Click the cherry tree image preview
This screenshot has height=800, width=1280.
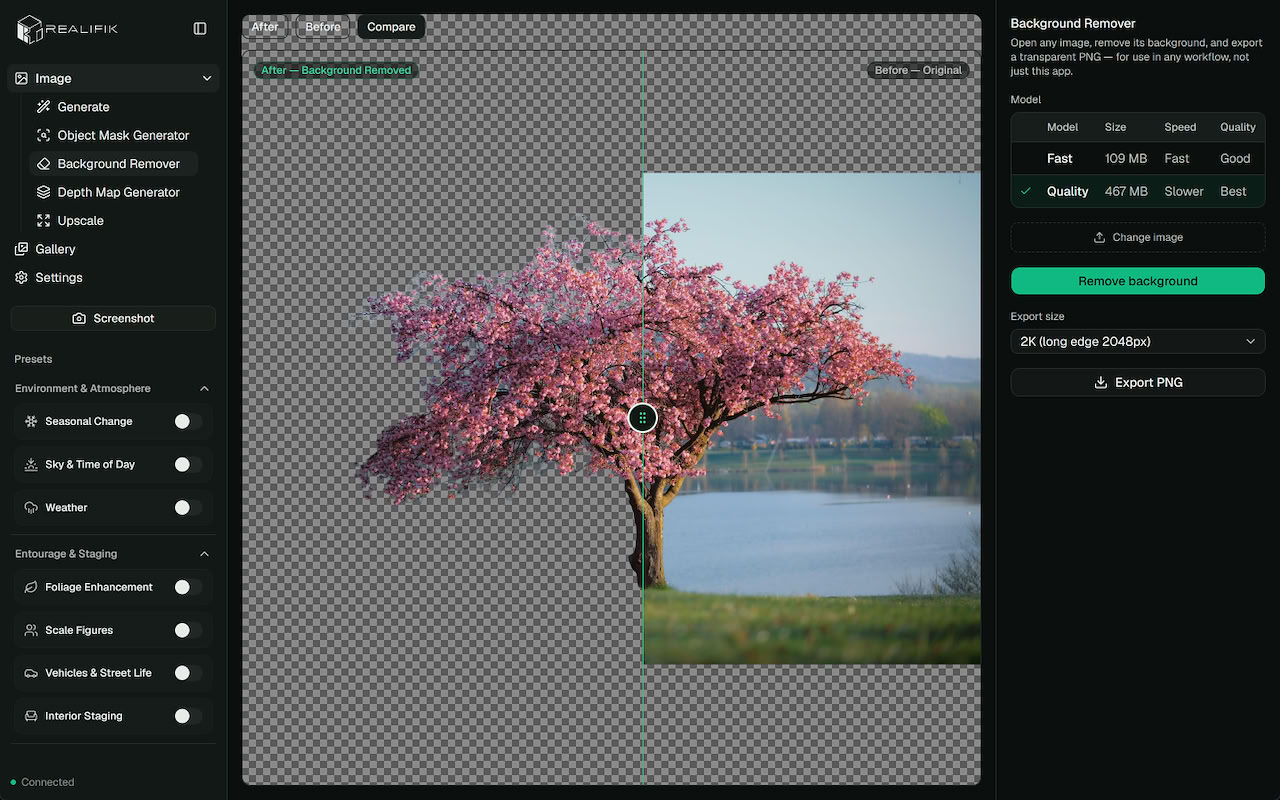click(611, 418)
